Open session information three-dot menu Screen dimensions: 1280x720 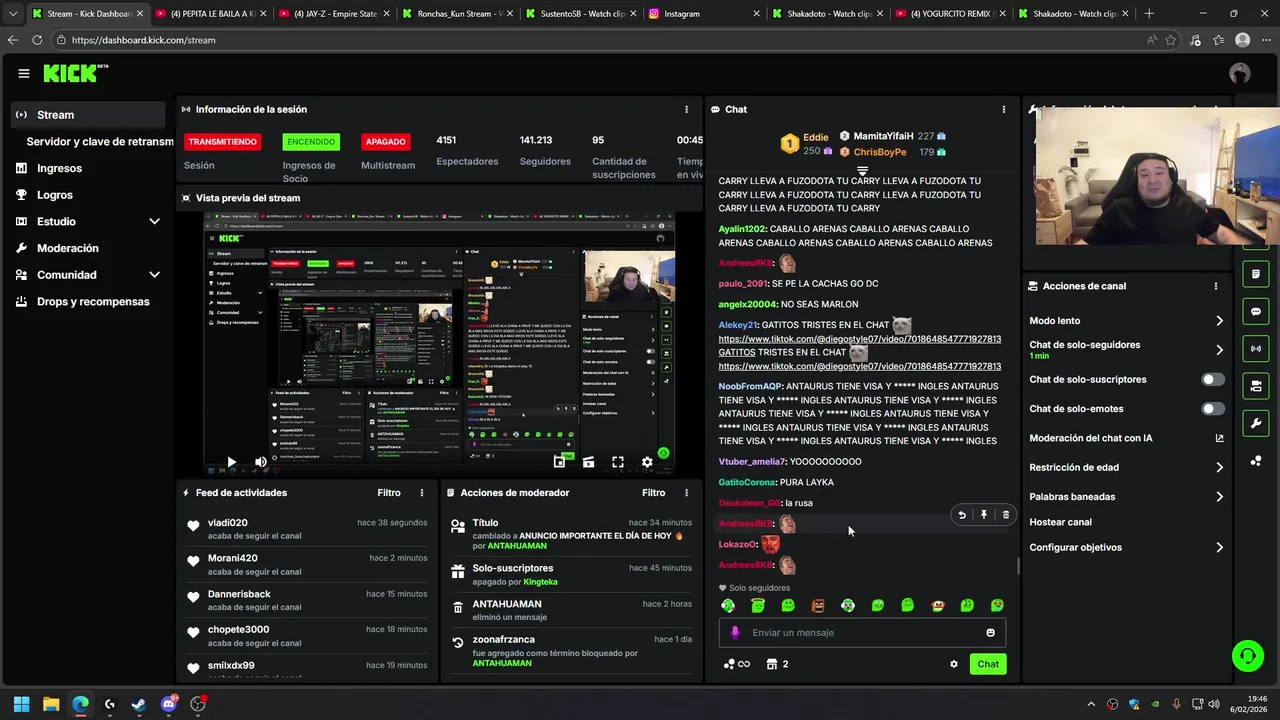[x=686, y=110]
